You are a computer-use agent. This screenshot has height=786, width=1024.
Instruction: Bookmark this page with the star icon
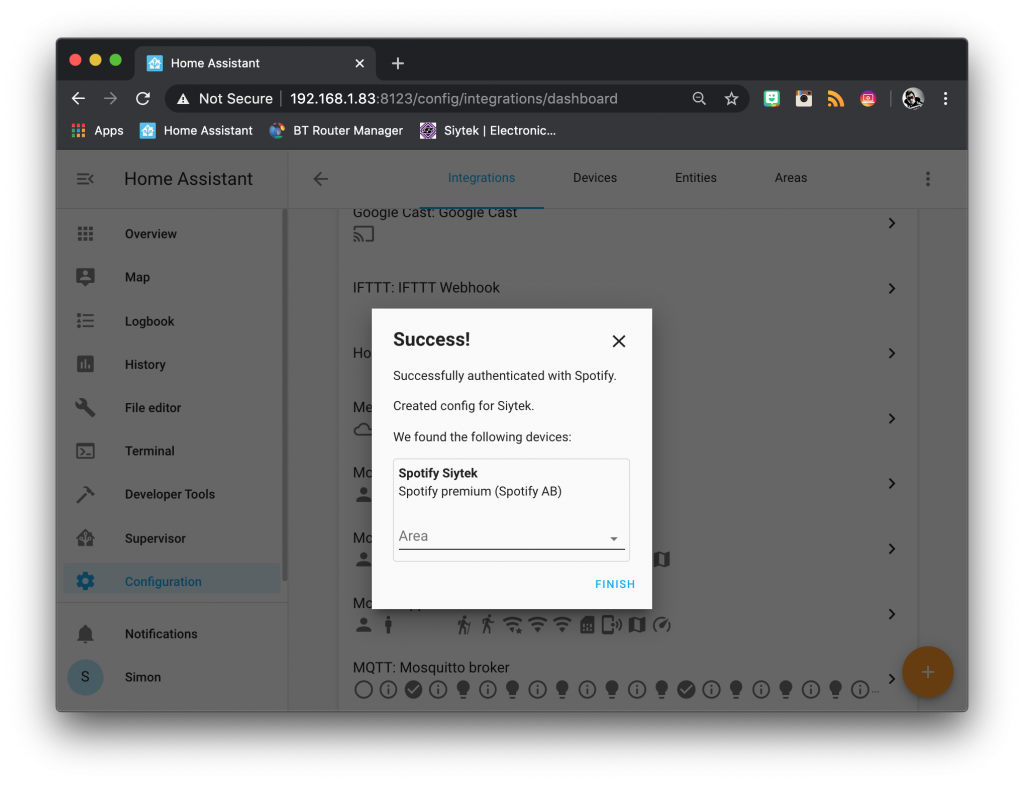(731, 99)
